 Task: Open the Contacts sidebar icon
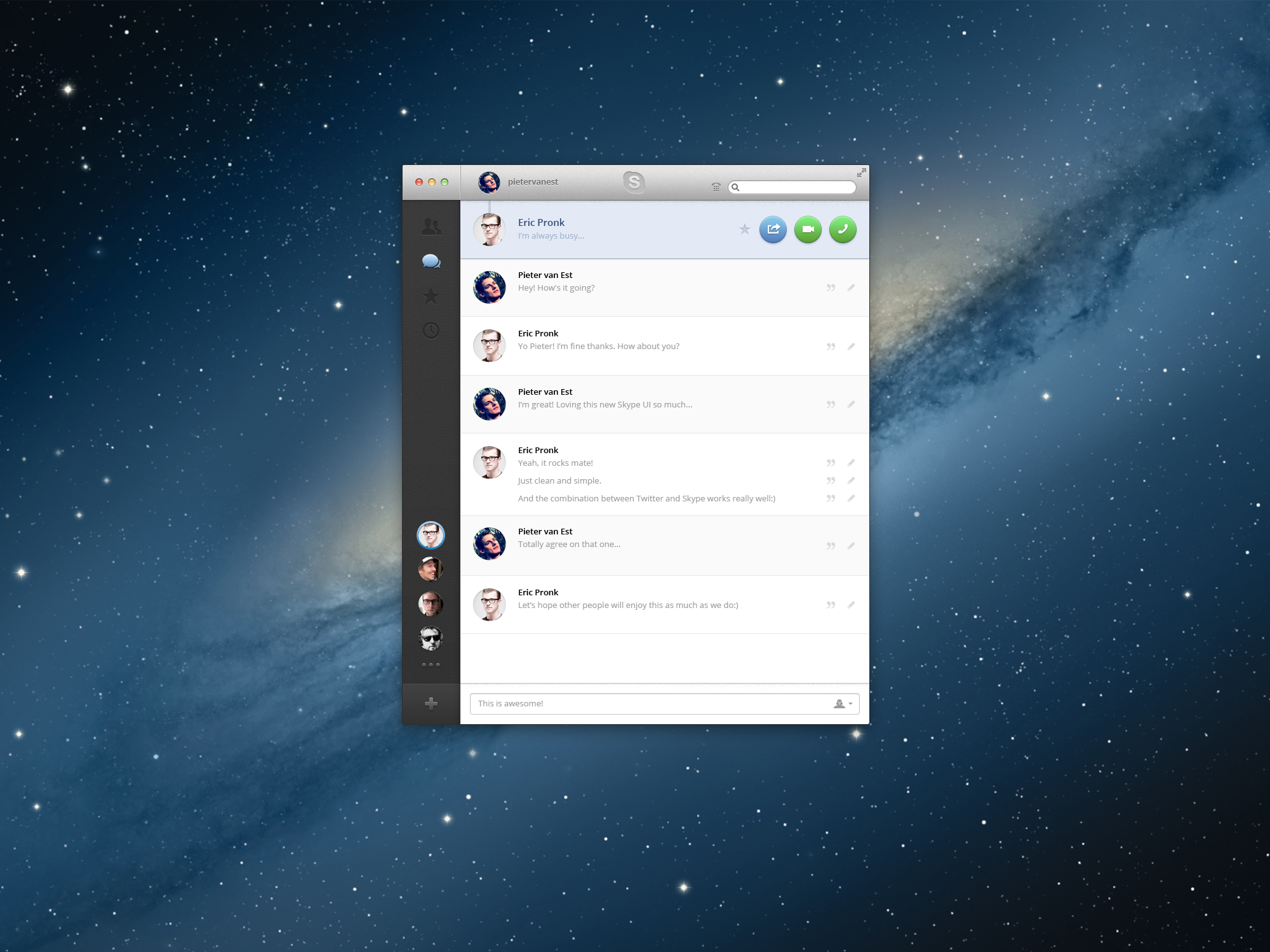coord(431,227)
